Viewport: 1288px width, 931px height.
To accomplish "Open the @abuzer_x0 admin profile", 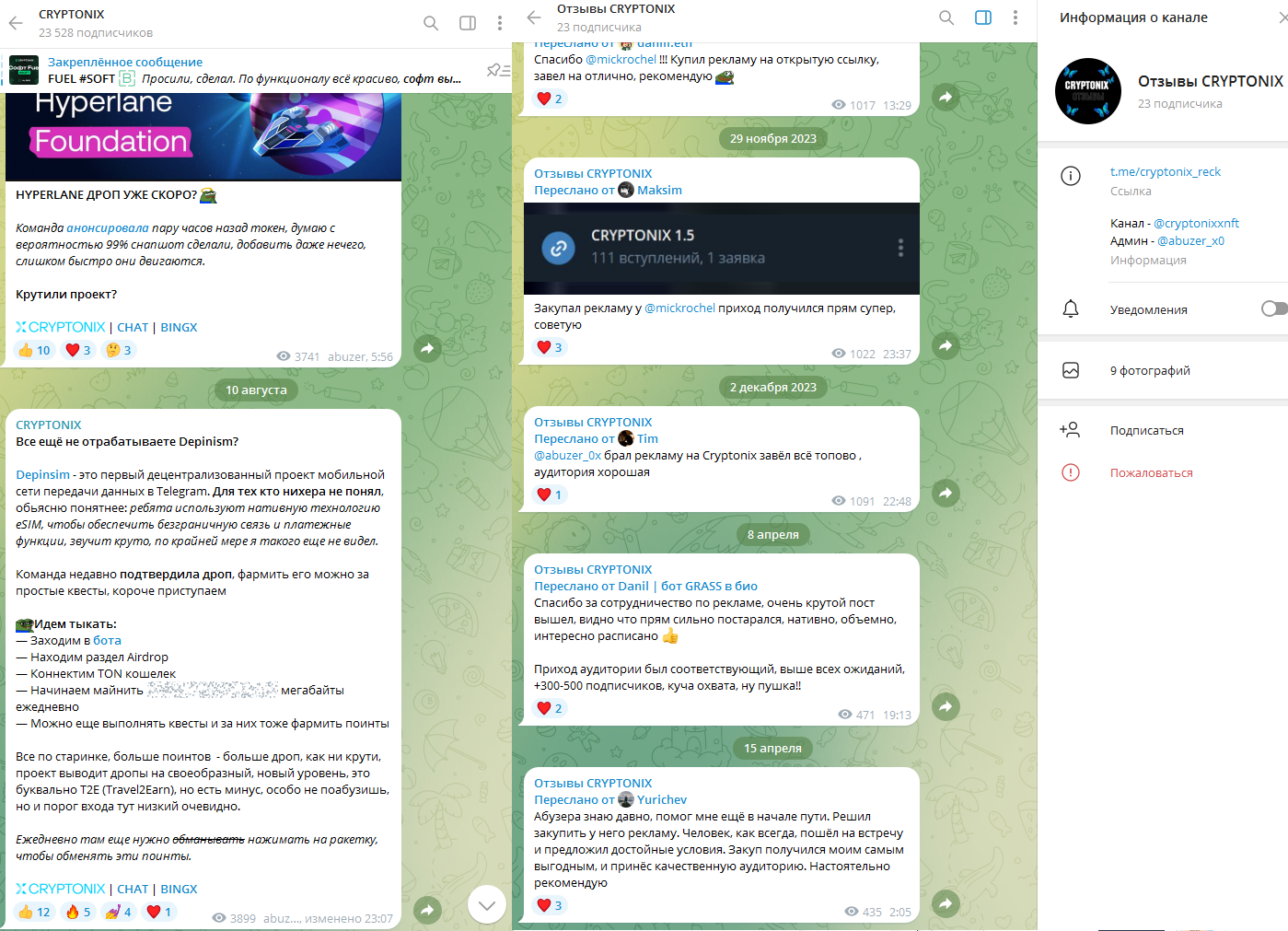I will [1190, 240].
